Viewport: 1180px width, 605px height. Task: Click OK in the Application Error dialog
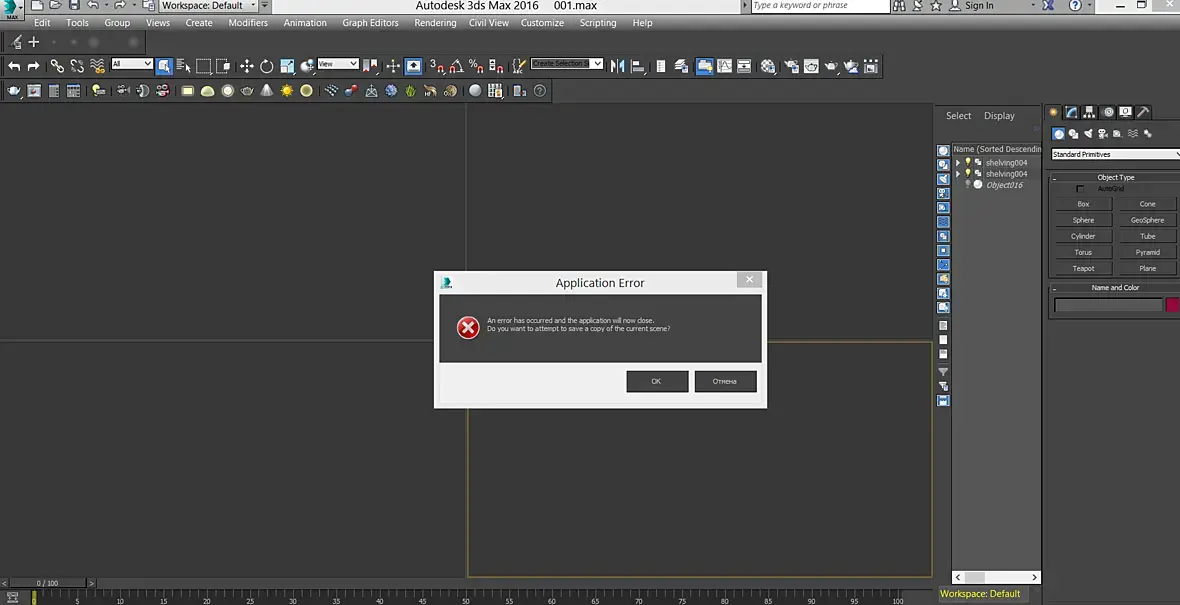(657, 382)
